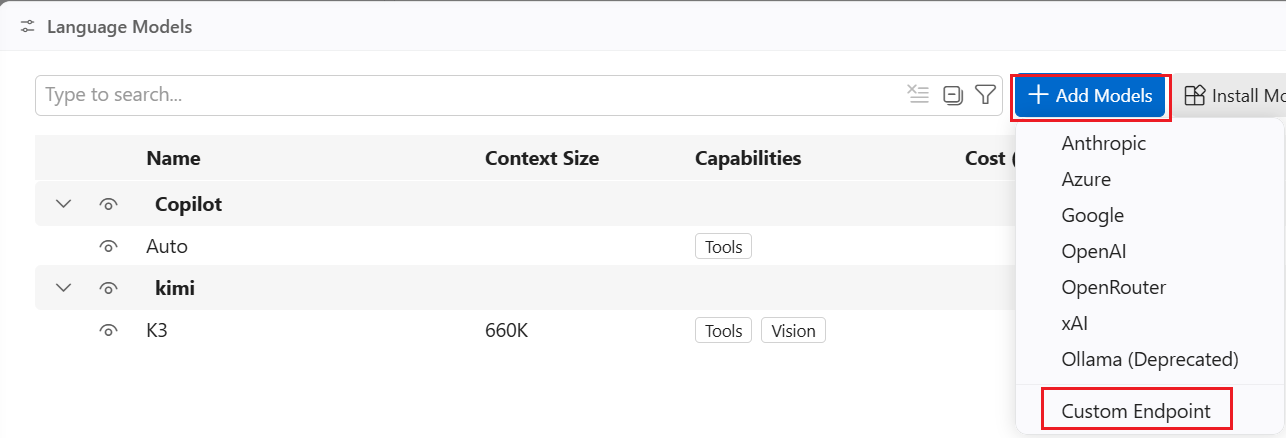
Task: Click the plus icon on Add Models
Action: (1038, 95)
